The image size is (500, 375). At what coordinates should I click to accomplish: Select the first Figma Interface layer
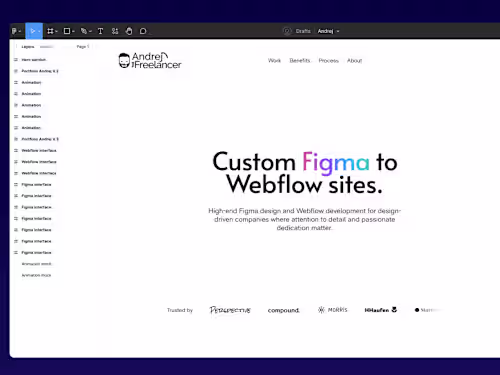point(36,184)
